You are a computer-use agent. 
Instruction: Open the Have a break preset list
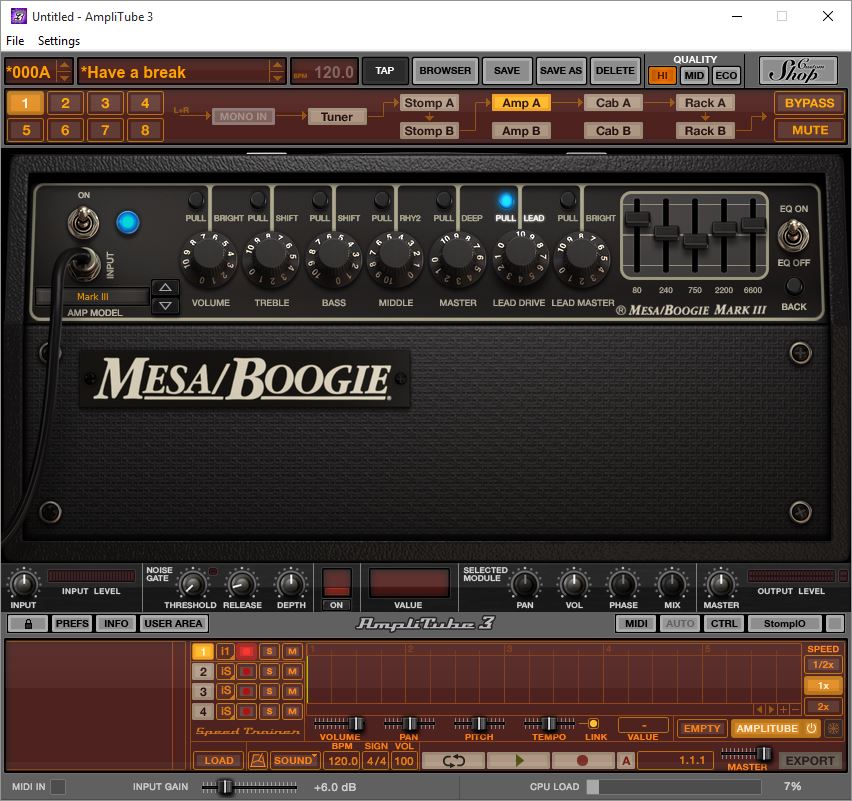(174, 72)
